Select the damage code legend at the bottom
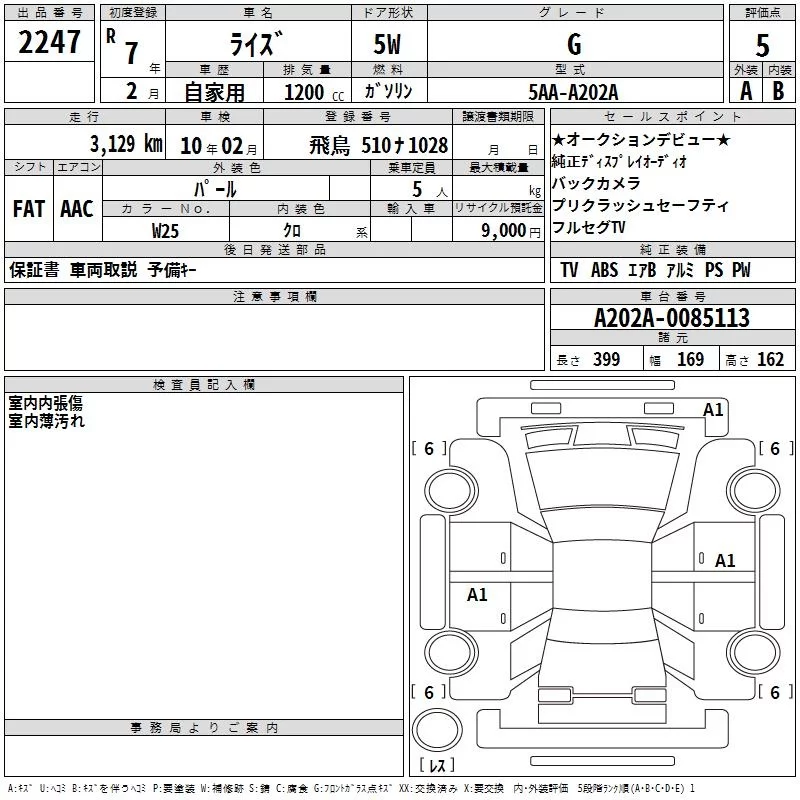Screen dimensions: 800x800 351,788
